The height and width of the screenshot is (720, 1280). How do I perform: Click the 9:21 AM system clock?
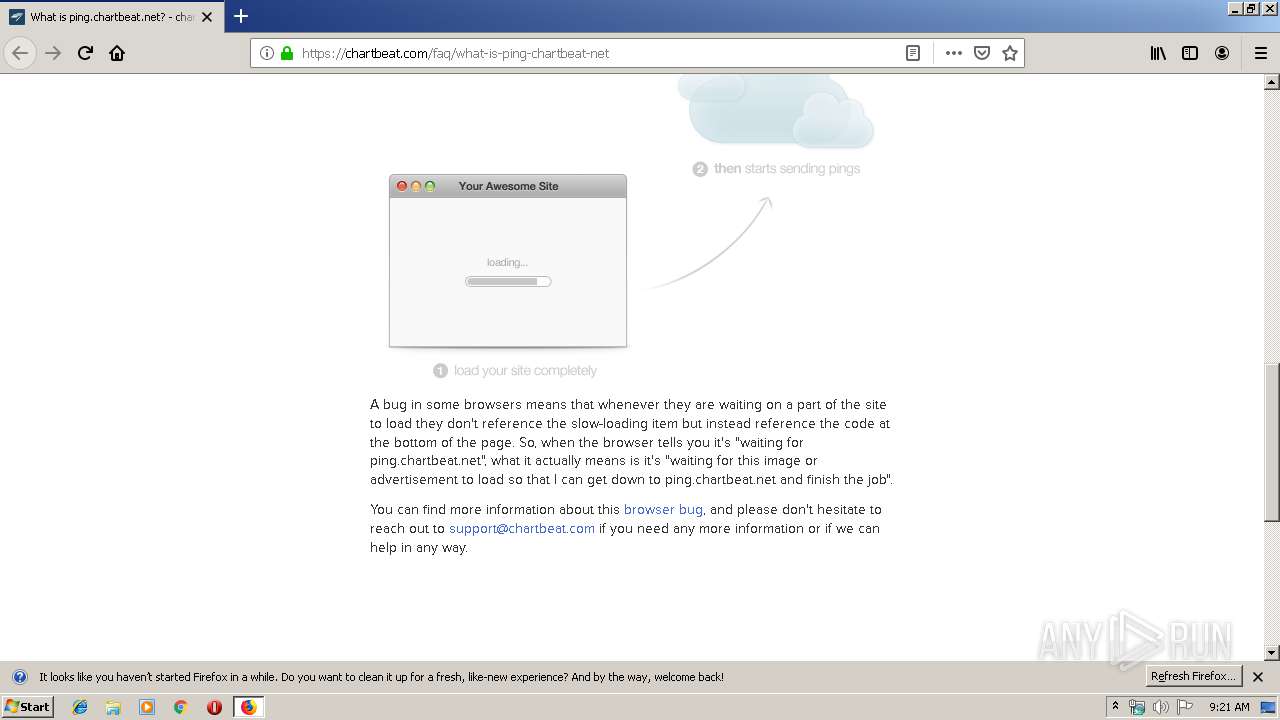(x=1229, y=707)
